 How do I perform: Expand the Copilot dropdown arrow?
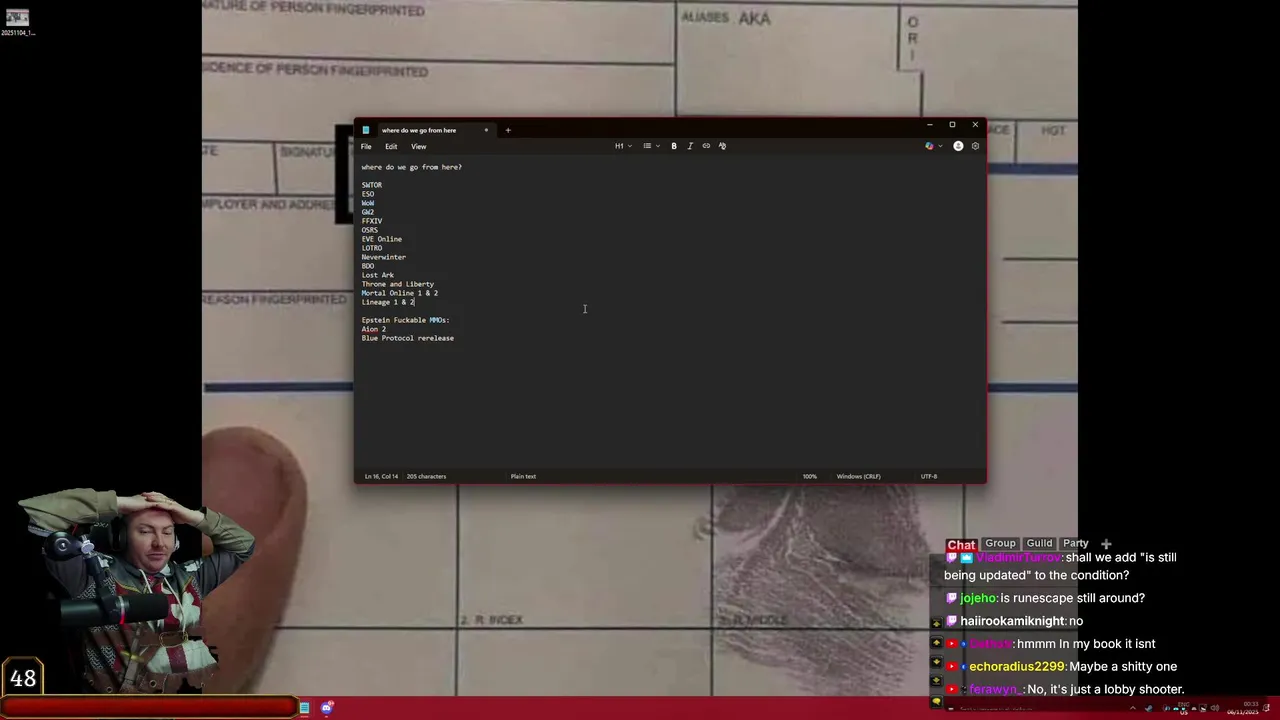(938, 146)
